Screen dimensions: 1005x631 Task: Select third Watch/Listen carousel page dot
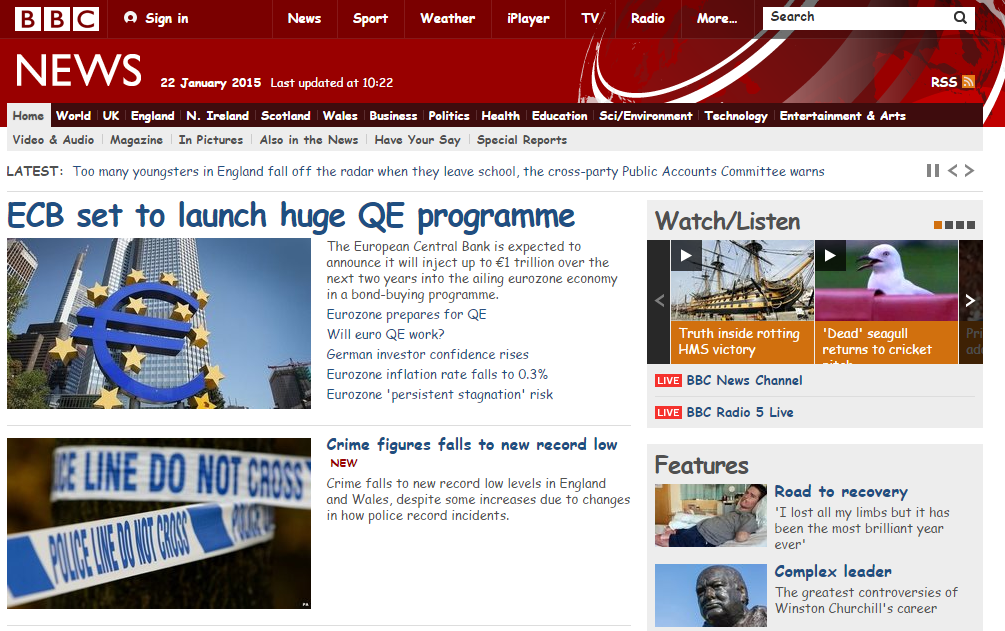point(959,225)
